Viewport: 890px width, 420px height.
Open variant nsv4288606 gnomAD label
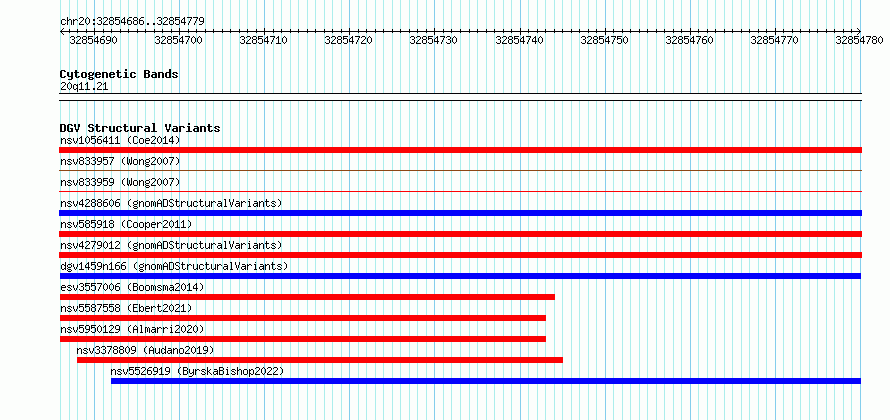[x=171, y=203]
